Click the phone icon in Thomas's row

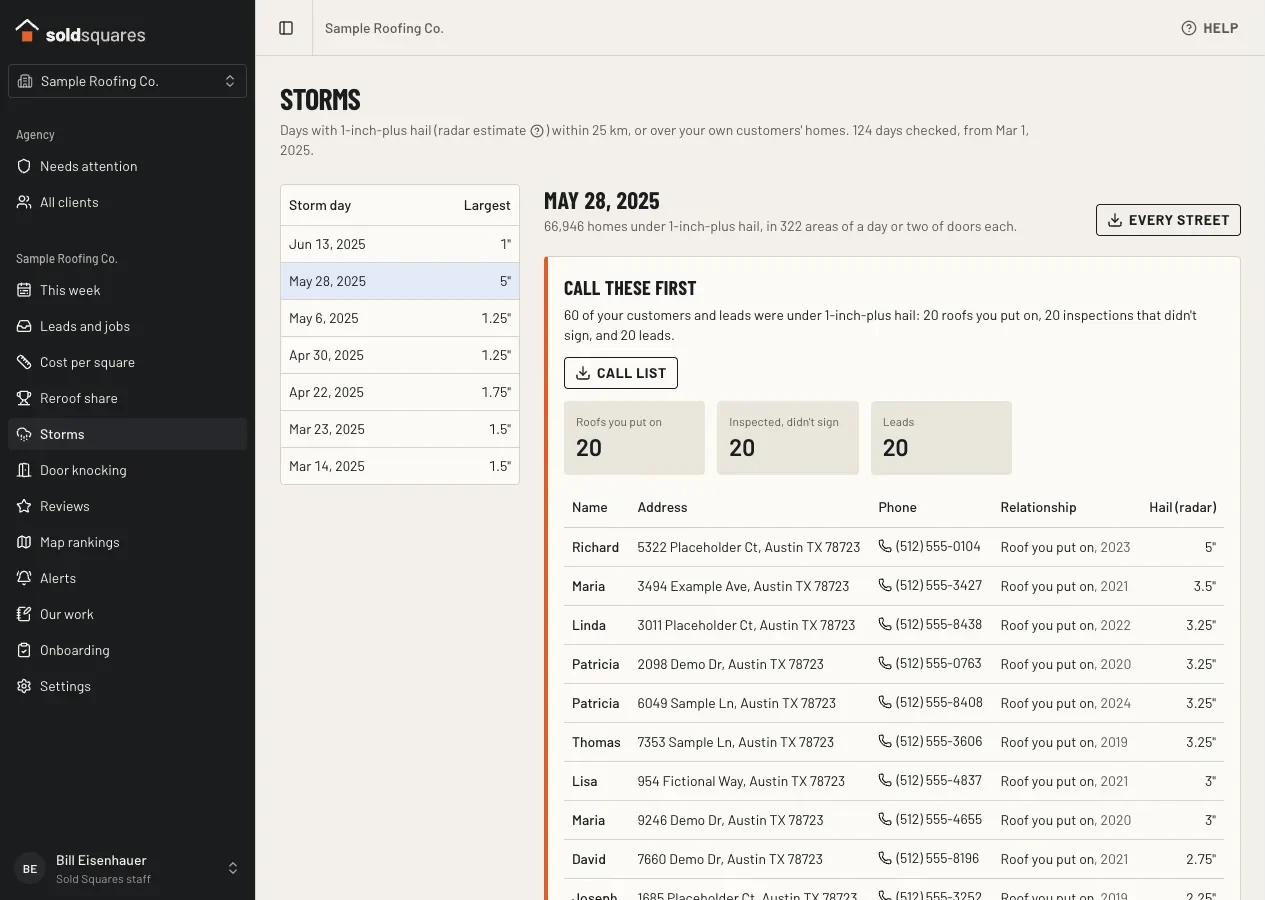(x=885, y=742)
